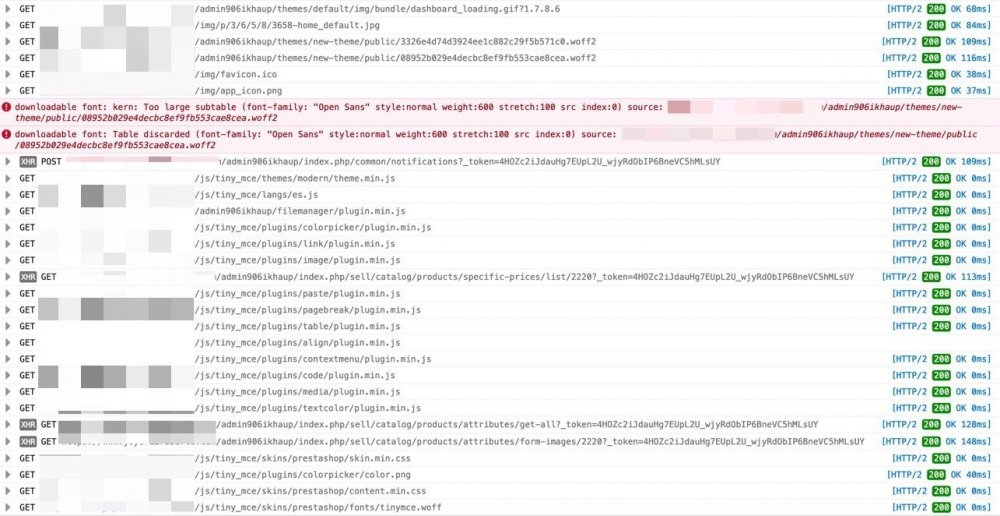The height and width of the screenshot is (516, 1000).
Task: Click XHR badge on specific-prices list request
Action: point(28,277)
